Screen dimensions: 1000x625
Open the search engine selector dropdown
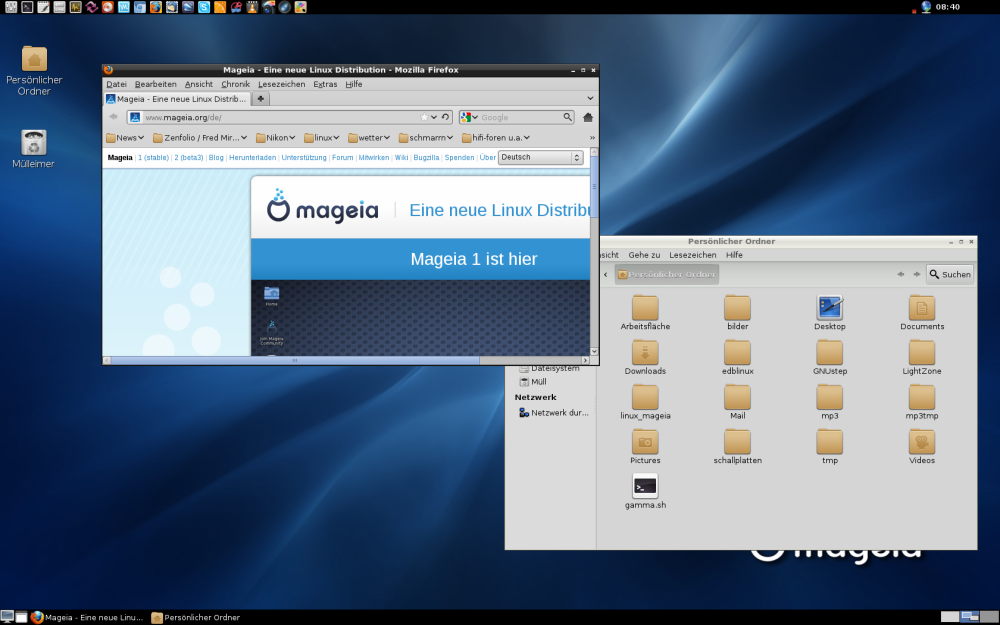(x=469, y=117)
